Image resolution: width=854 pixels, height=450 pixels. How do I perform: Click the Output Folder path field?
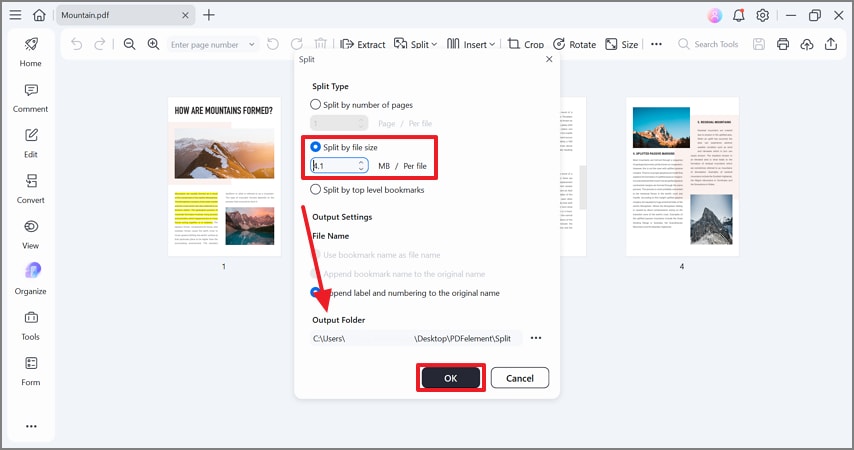tap(416, 338)
